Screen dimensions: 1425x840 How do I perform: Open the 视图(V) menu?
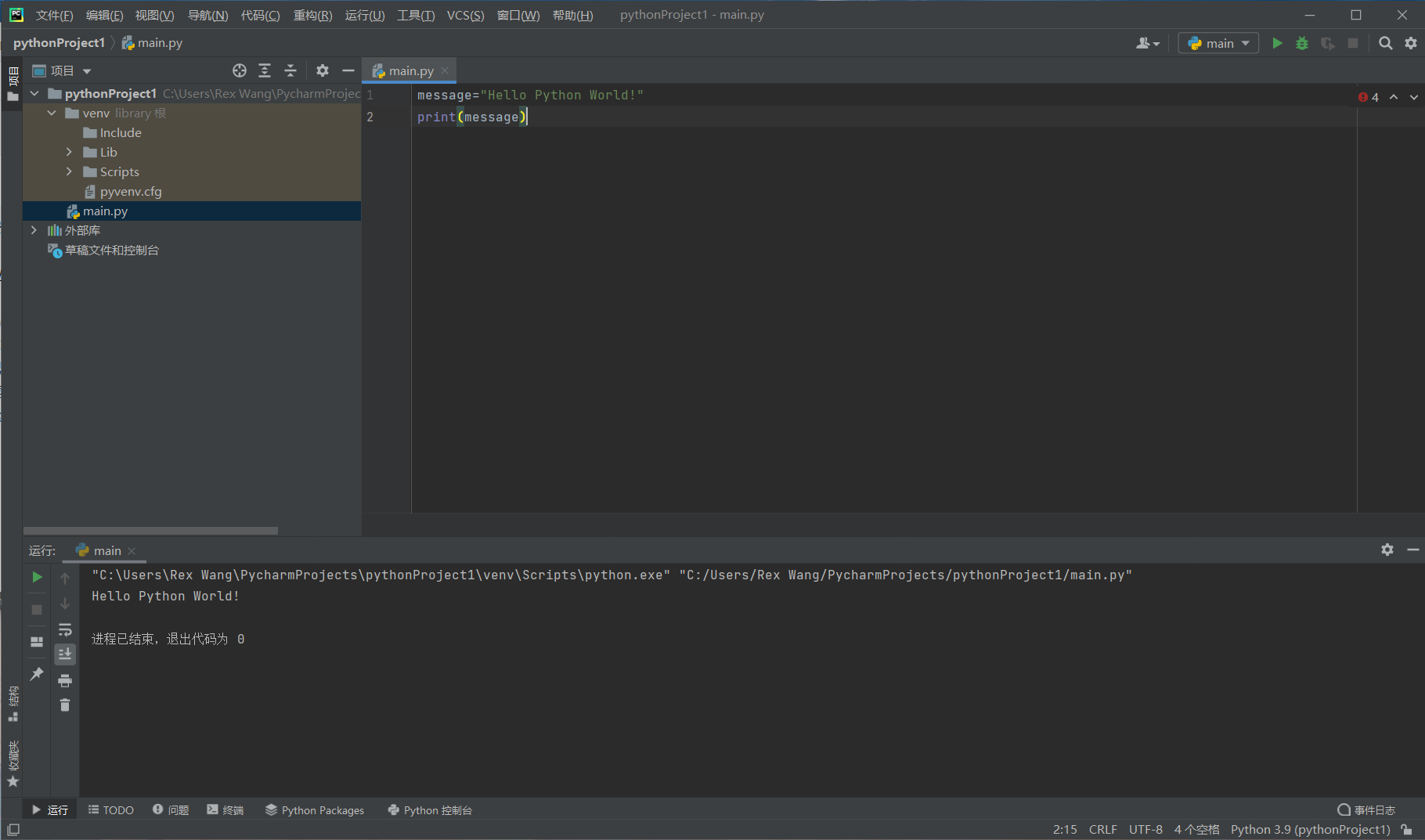[x=154, y=15]
